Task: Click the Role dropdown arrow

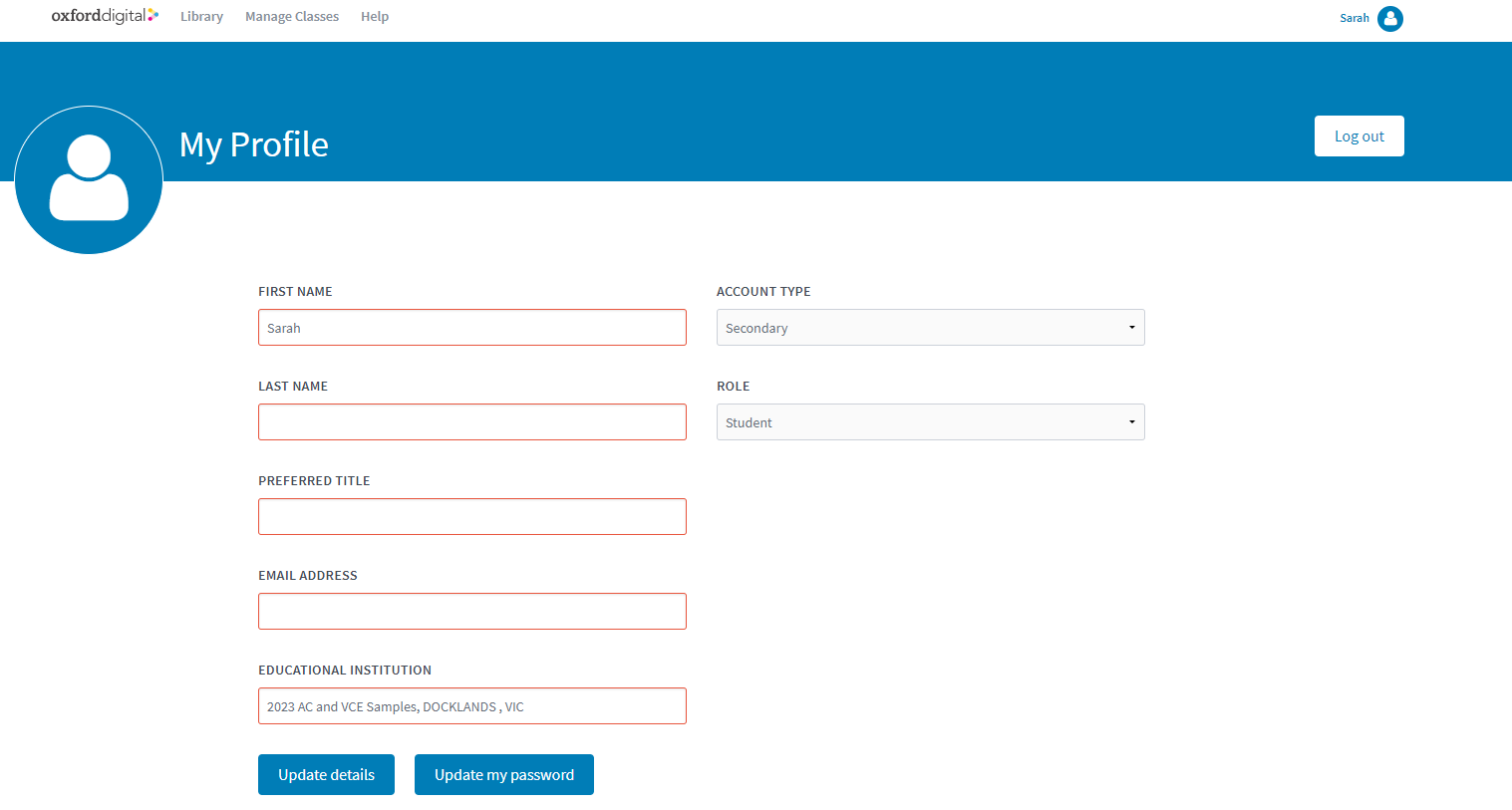Action: pos(1131,422)
